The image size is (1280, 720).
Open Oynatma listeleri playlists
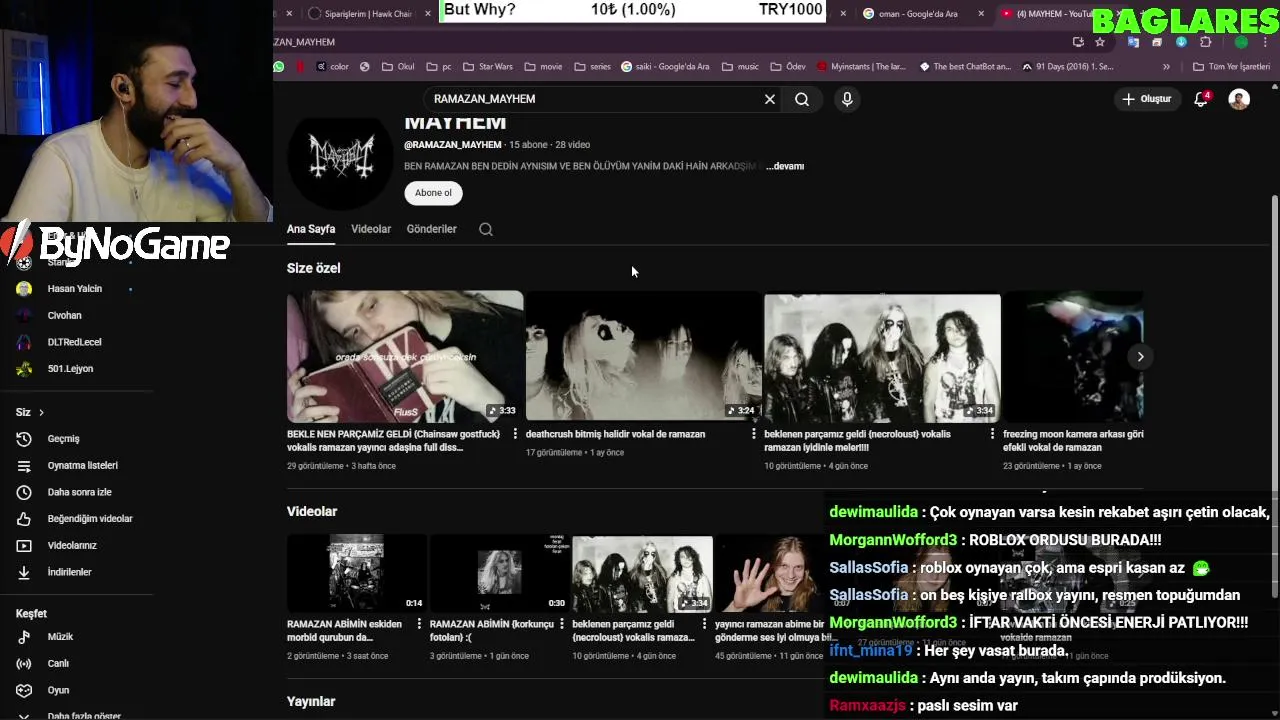click(82, 465)
